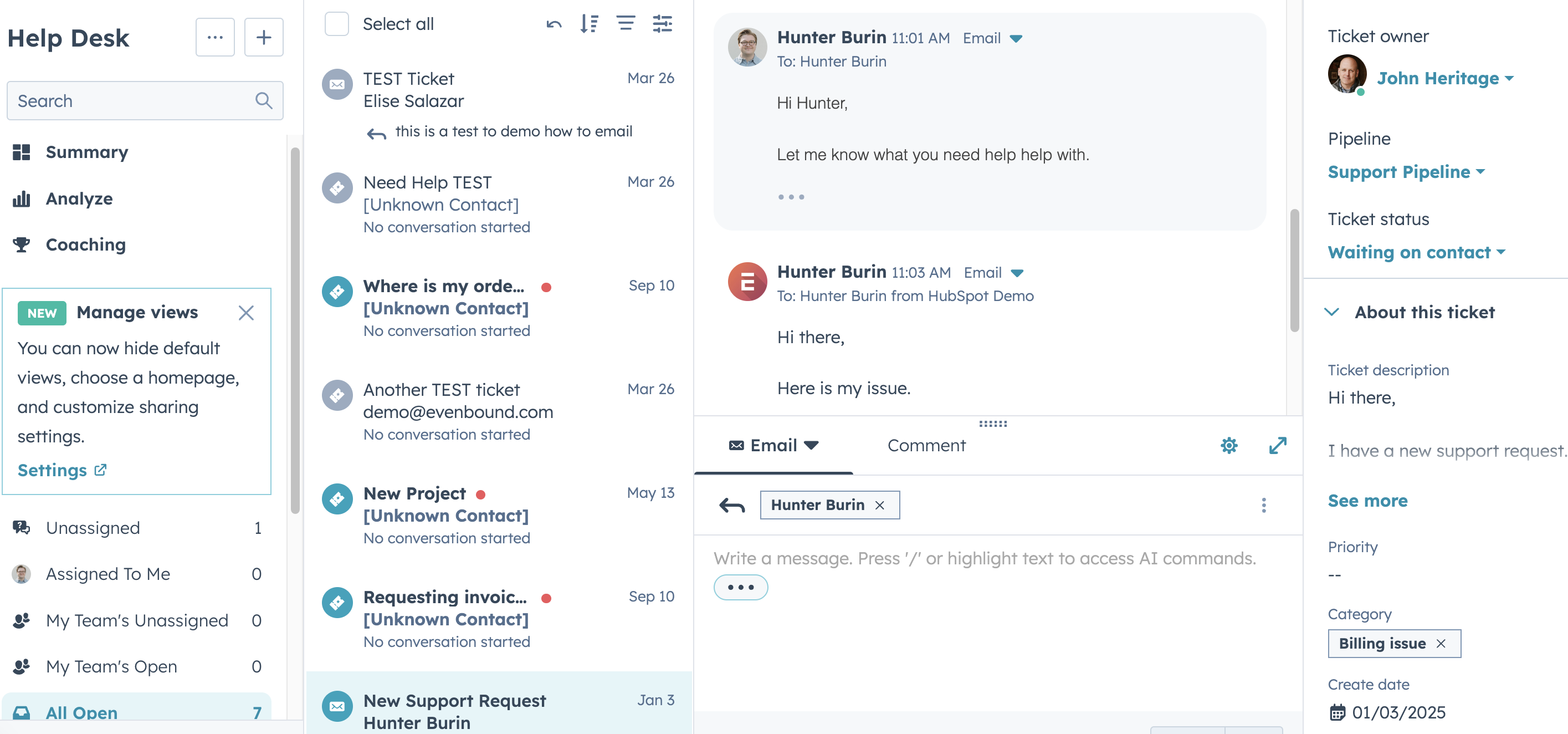Collapse the About this ticket section
1568x734 pixels.
point(1331,312)
